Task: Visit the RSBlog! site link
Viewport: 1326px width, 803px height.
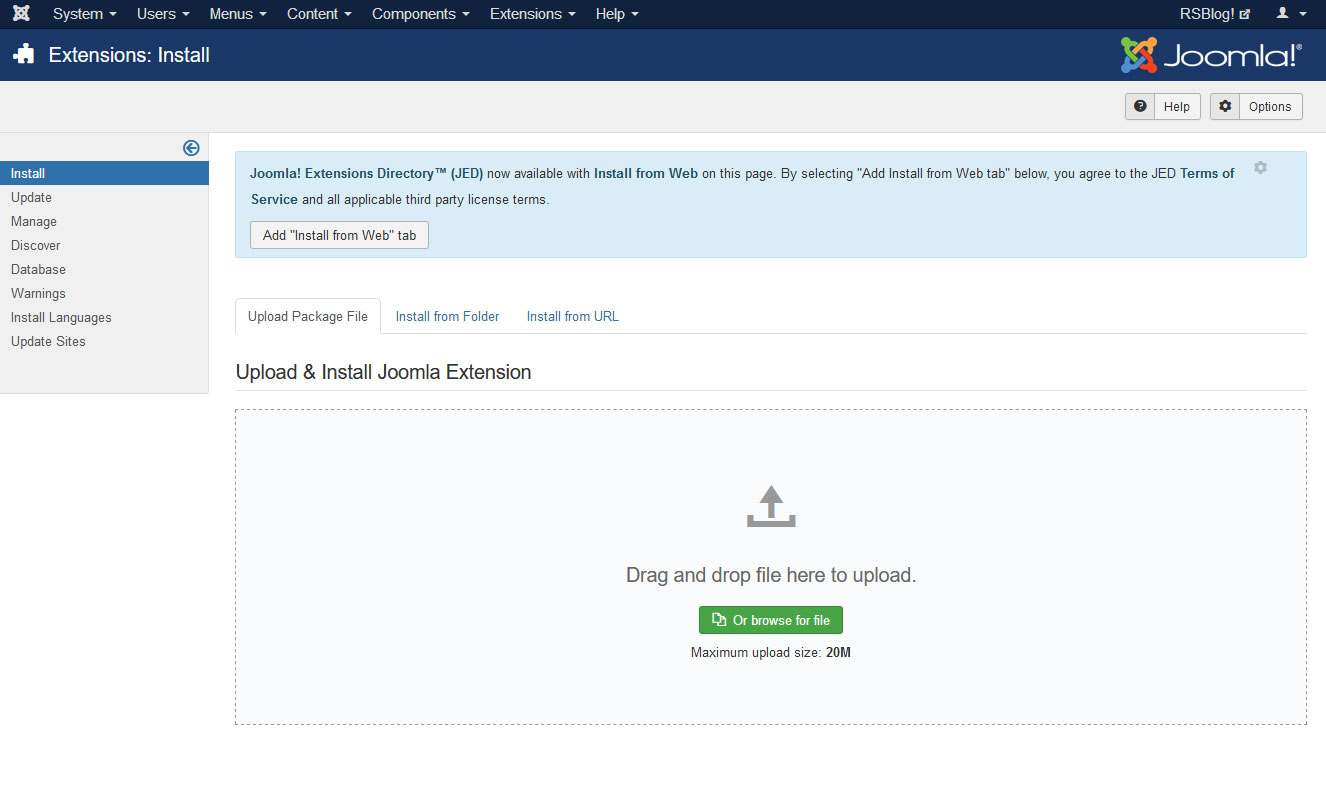Action: [1215, 14]
